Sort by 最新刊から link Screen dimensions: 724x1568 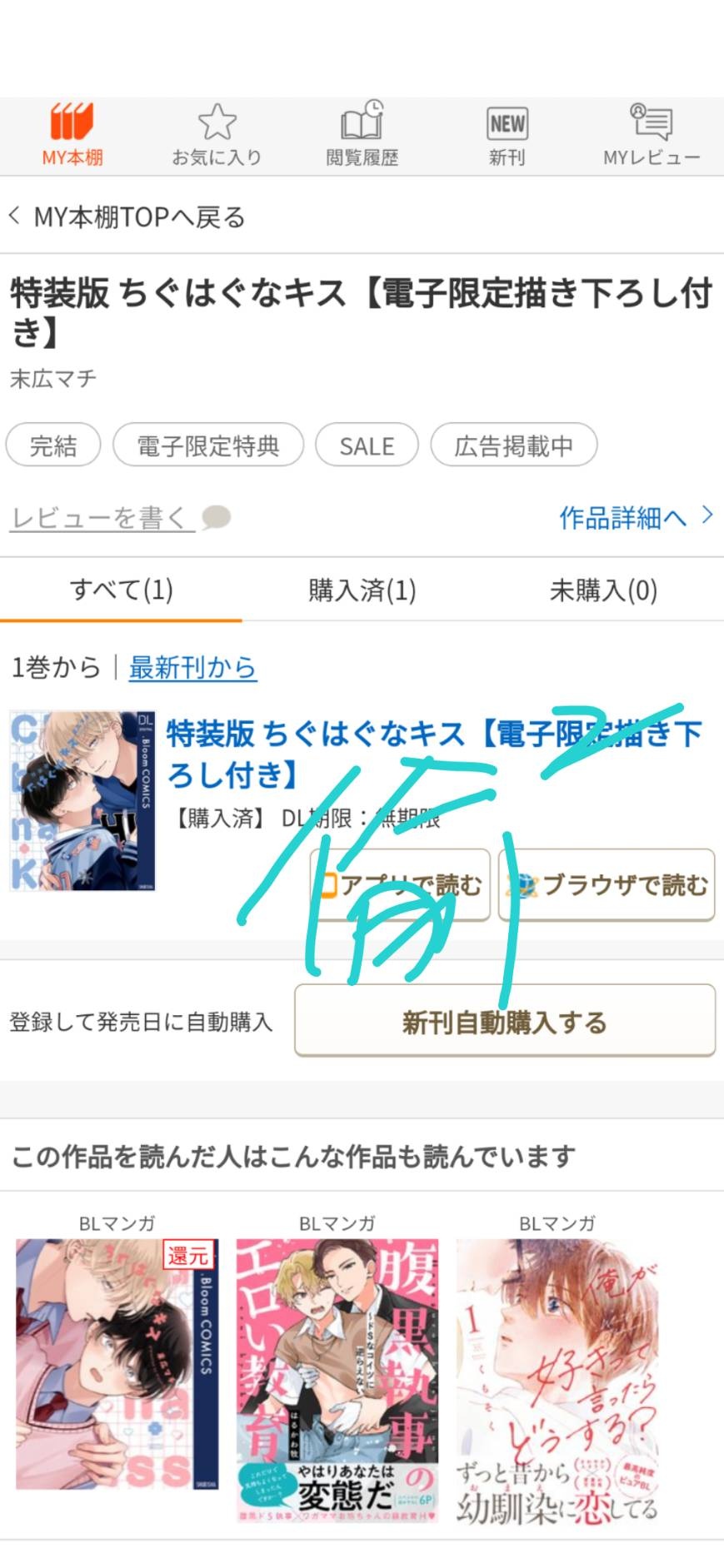click(192, 667)
